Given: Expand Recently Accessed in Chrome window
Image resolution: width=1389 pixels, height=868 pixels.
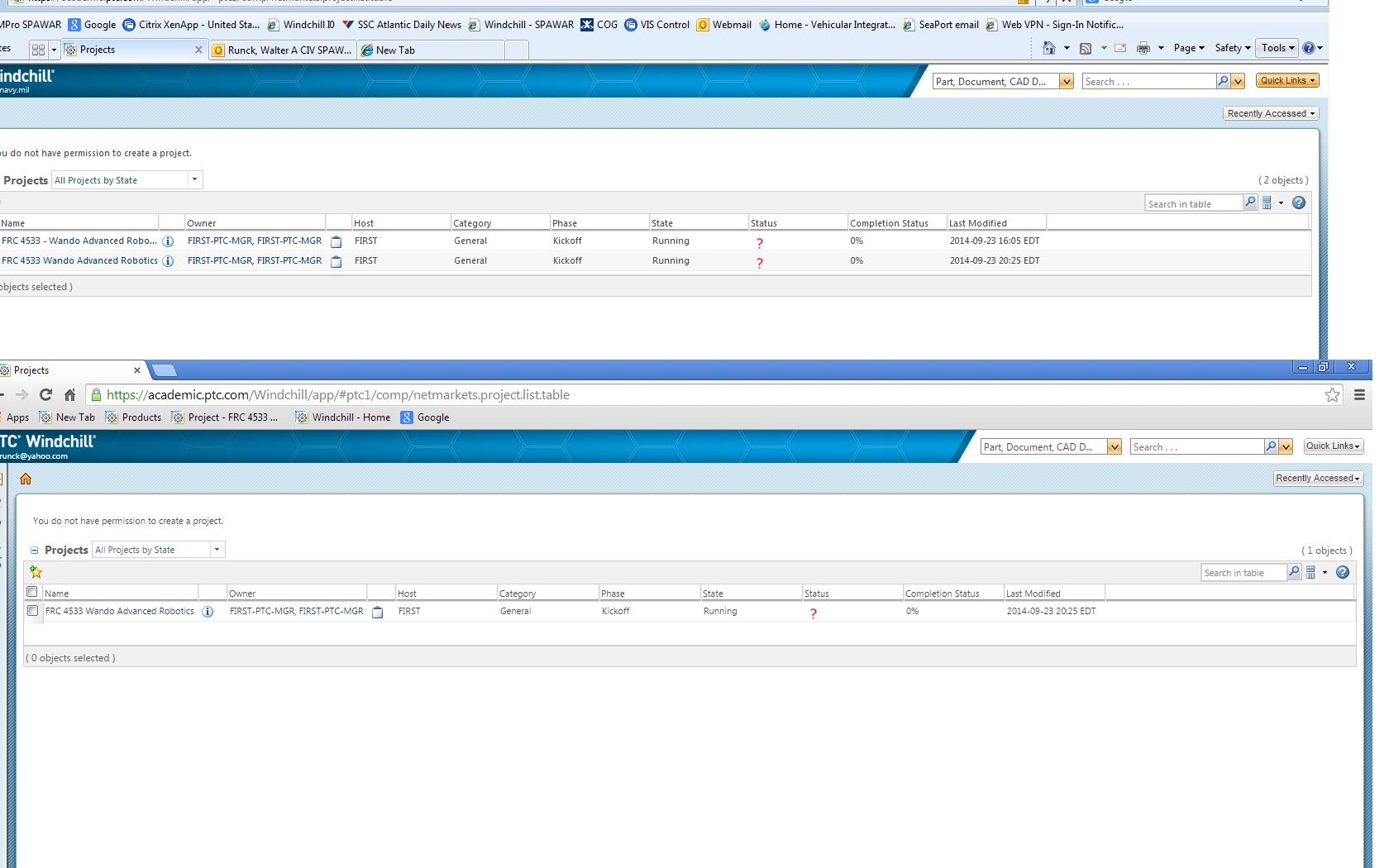Looking at the screenshot, I should pos(1318,478).
